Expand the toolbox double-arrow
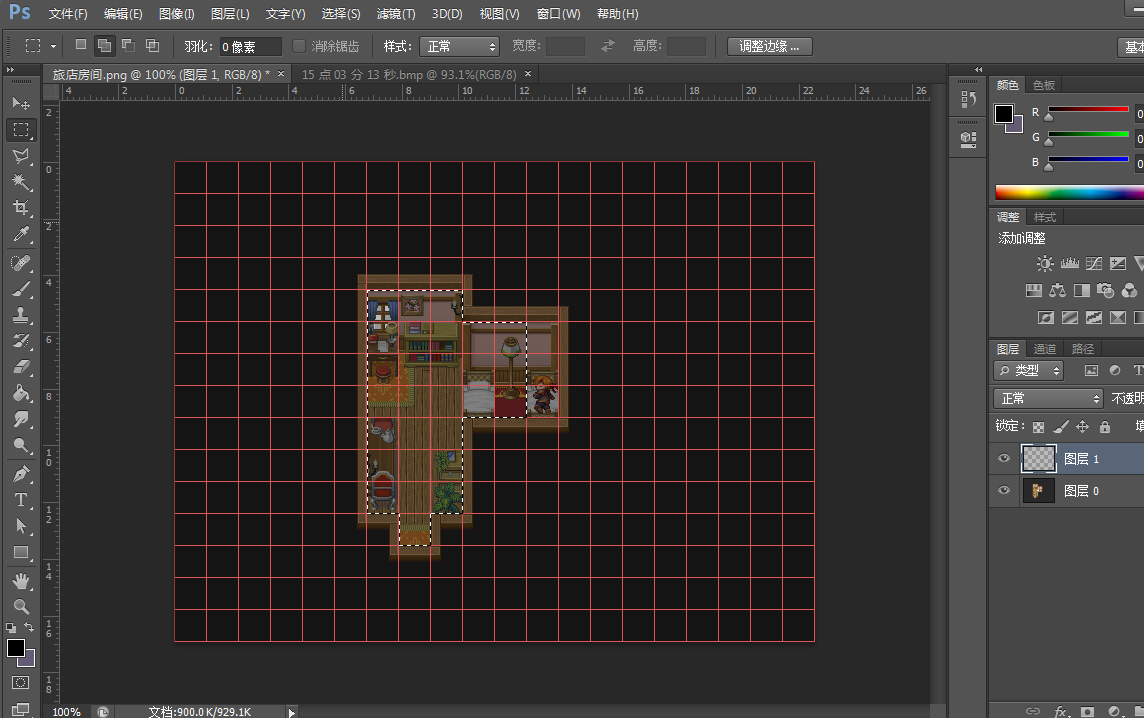Screen dimensions: 1144x718 coord(10,69)
